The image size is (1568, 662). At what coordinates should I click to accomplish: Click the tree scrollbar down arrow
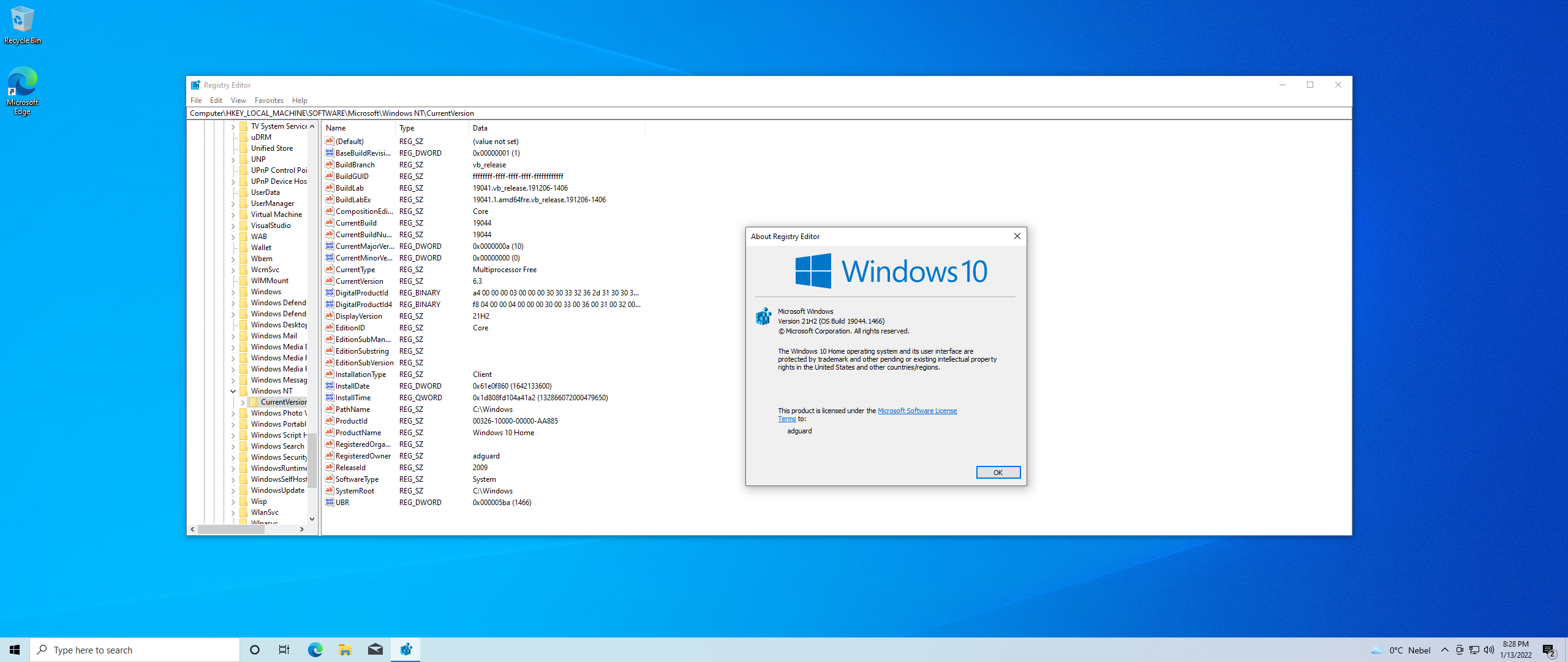click(312, 519)
